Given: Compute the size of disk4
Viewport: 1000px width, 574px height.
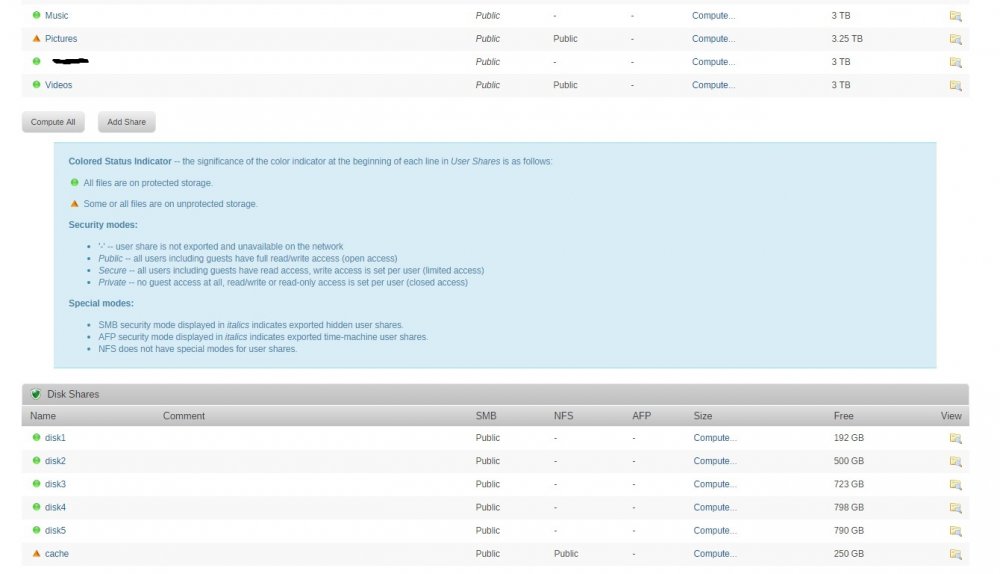Looking at the screenshot, I should click(715, 507).
